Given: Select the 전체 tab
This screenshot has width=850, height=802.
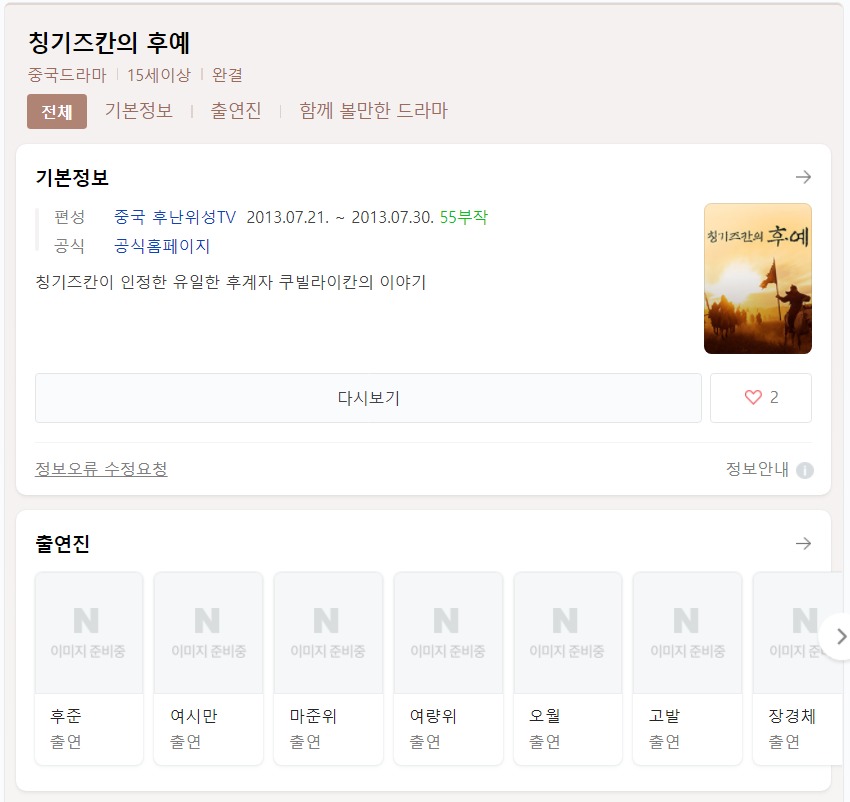Looking at the screenshot, I should [x=57, y=111].
